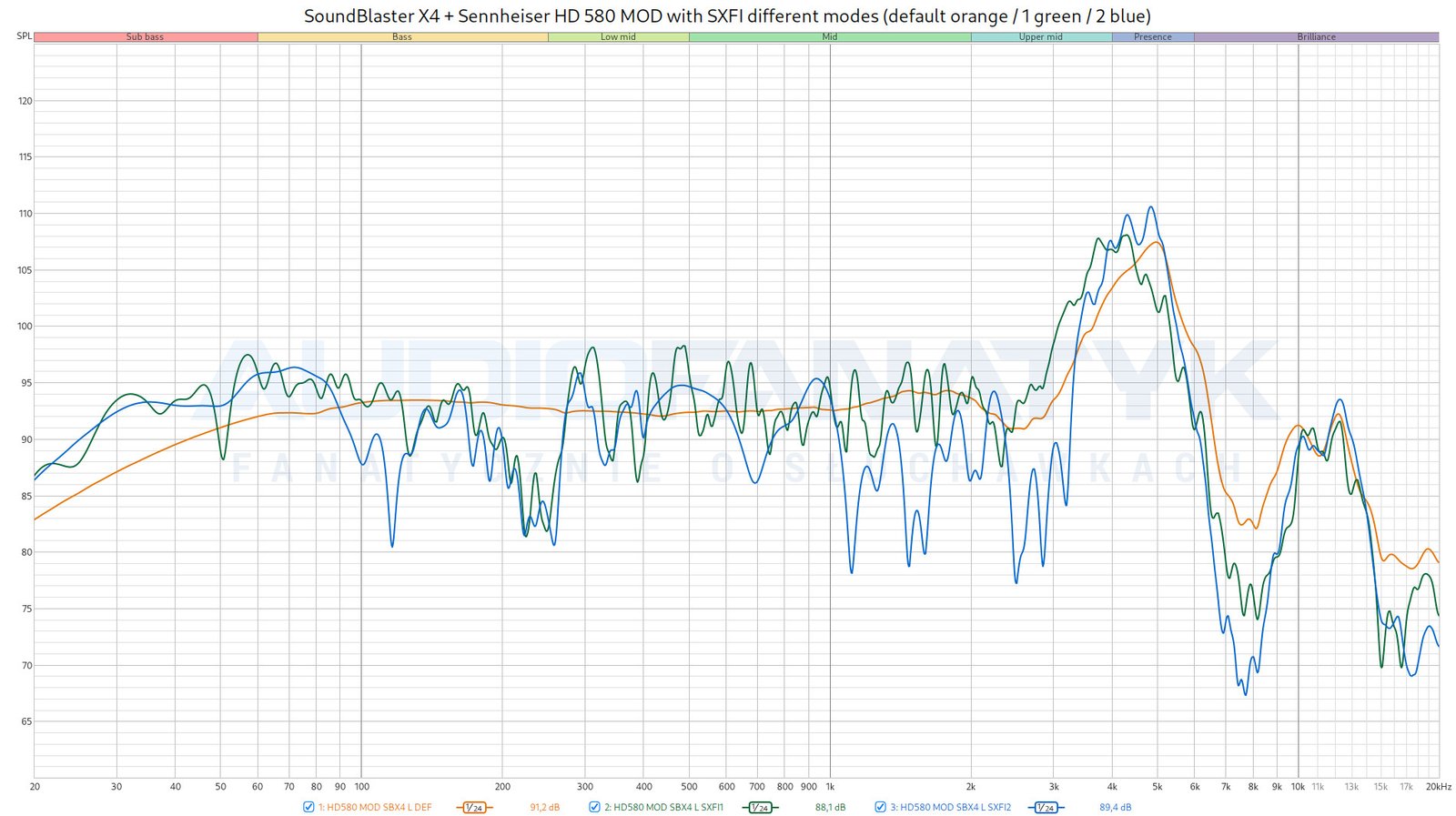
Task: Click the green 1/24 smoothing icon
Action: (760, 807)
